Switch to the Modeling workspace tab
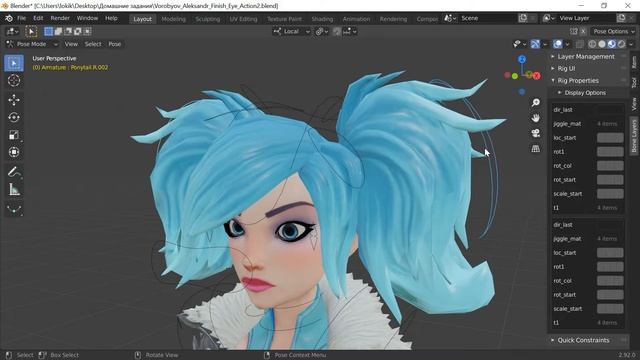The image size is (640, 360). [x=173, y=19]
